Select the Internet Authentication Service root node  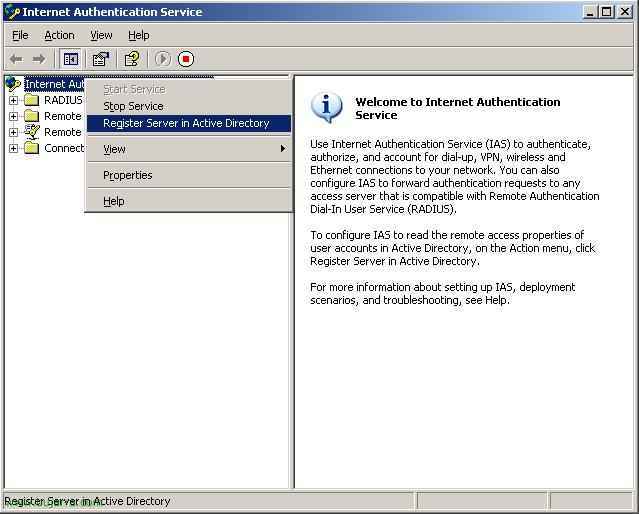[55, 84]
